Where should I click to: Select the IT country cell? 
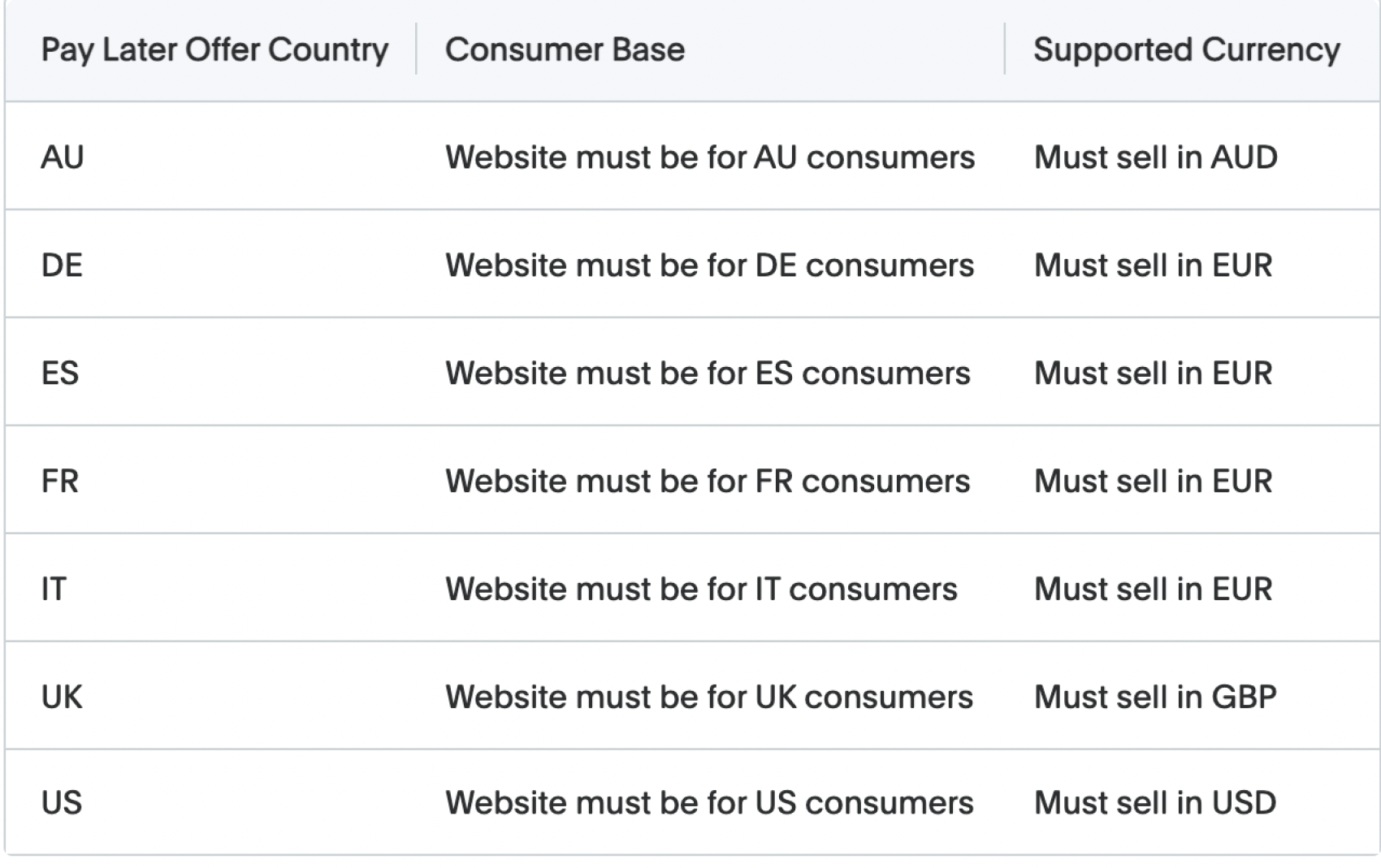(54, 589)
